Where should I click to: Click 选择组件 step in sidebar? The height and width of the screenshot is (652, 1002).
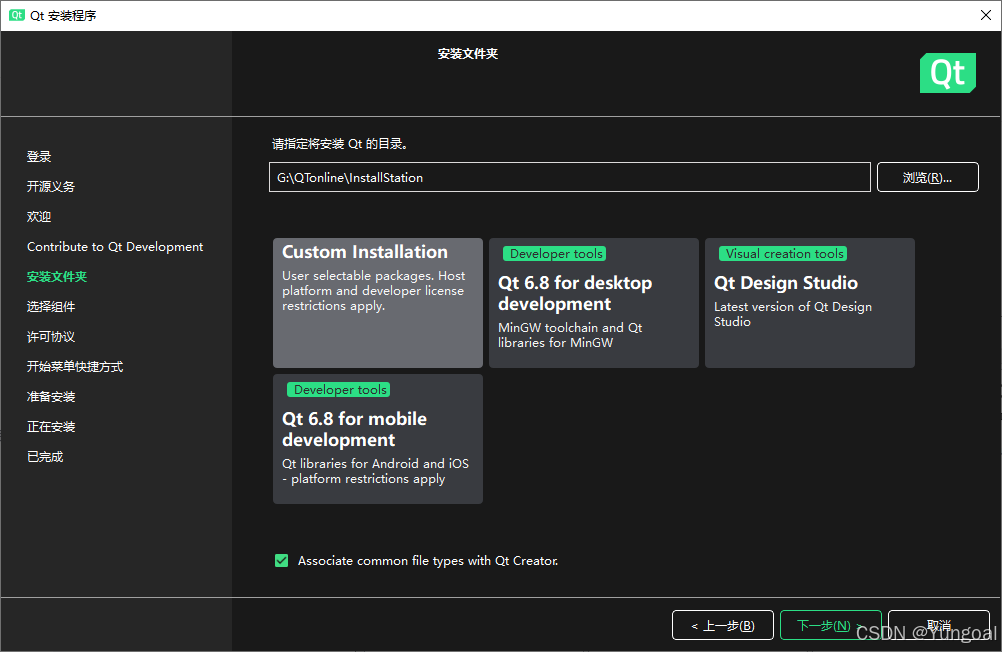[51, 307]
